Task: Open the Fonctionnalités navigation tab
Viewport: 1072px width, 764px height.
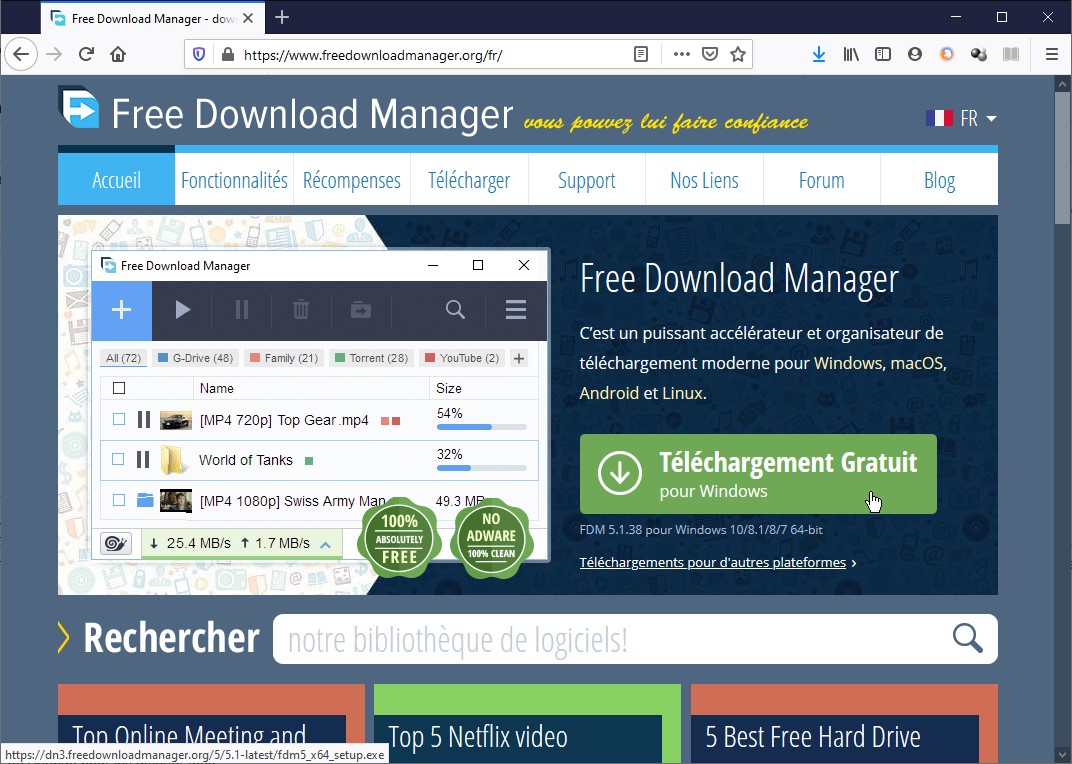Action: point(234,181)
